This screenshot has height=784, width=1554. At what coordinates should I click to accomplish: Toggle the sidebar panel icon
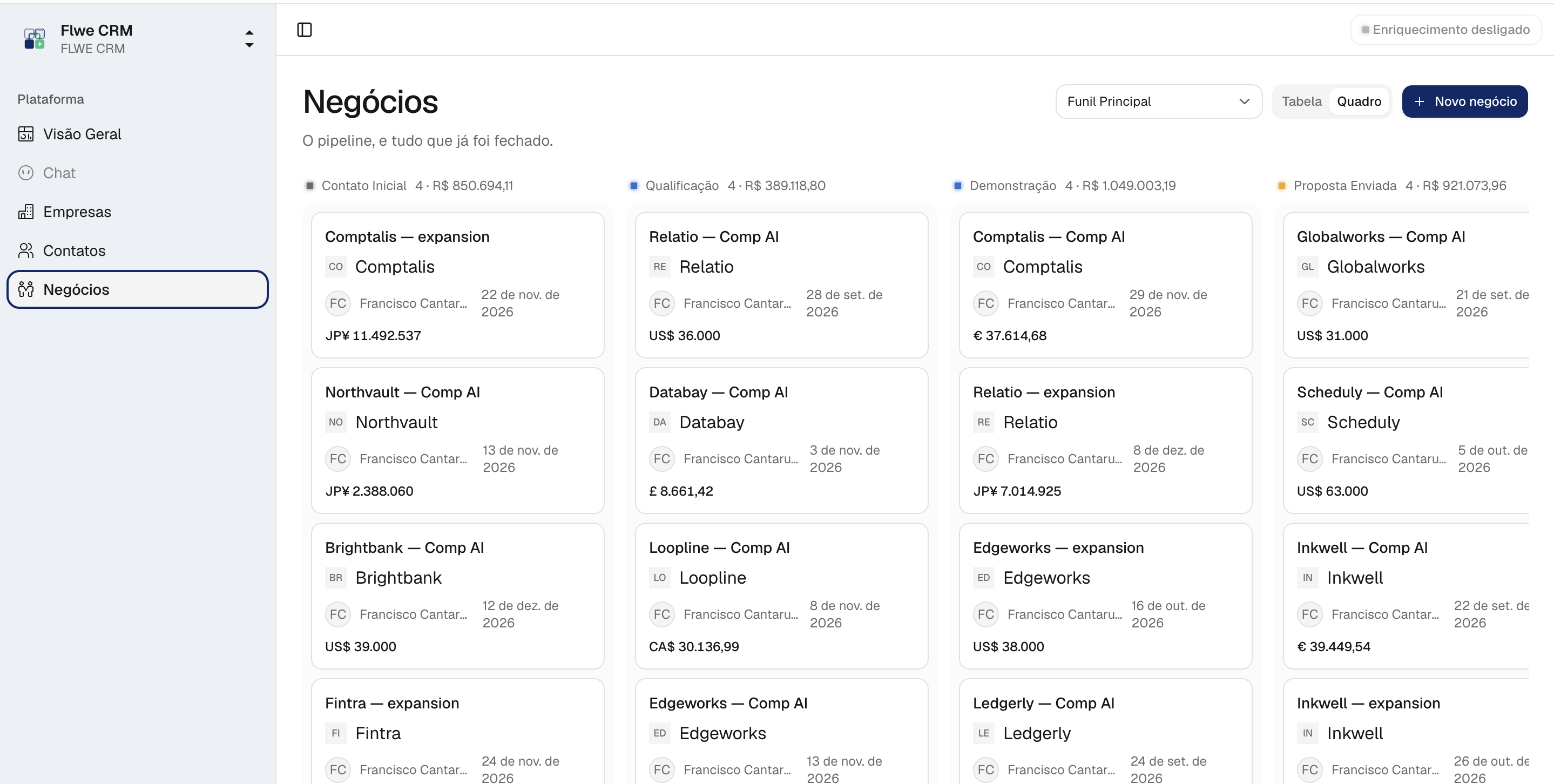click(305, 30)
